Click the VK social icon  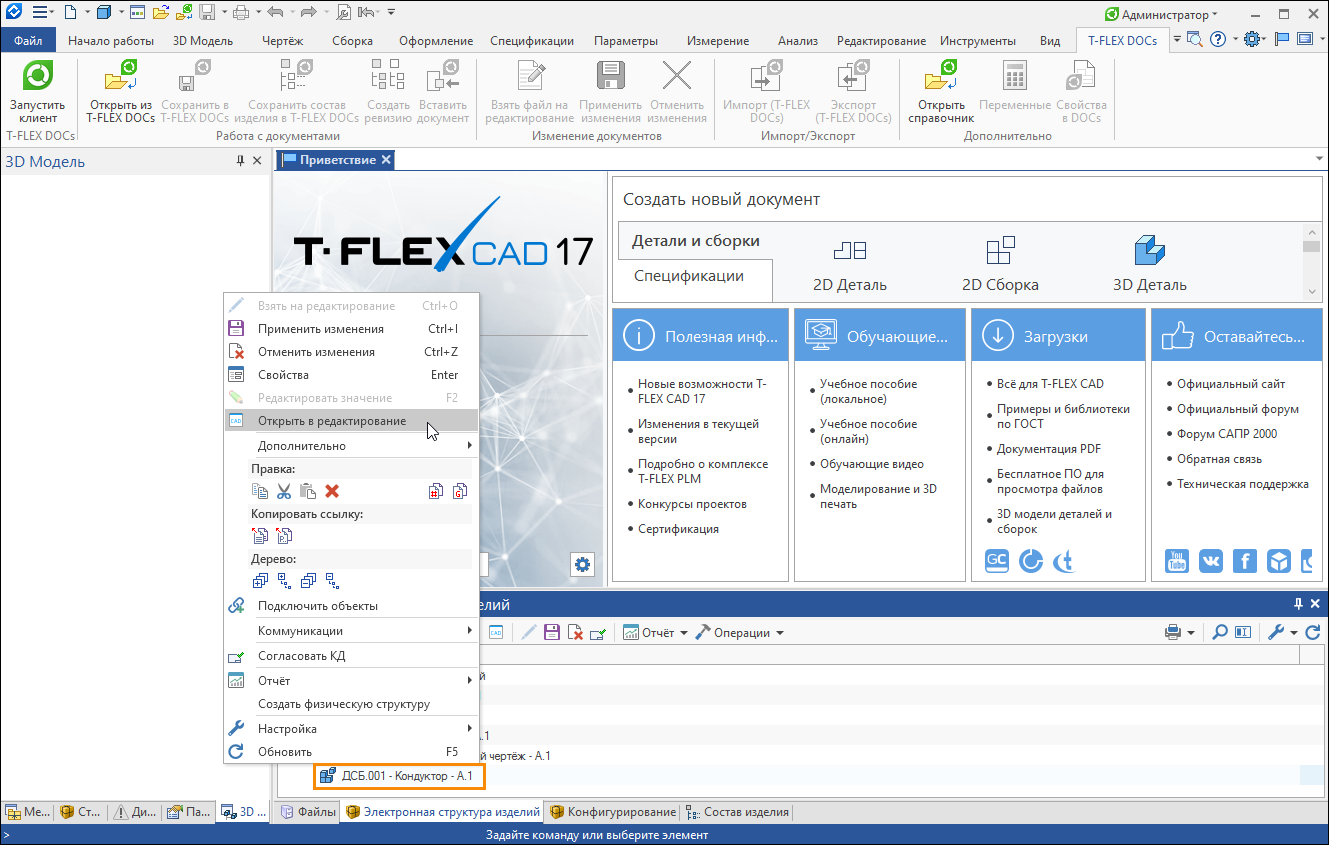[x=1210, y=561]
